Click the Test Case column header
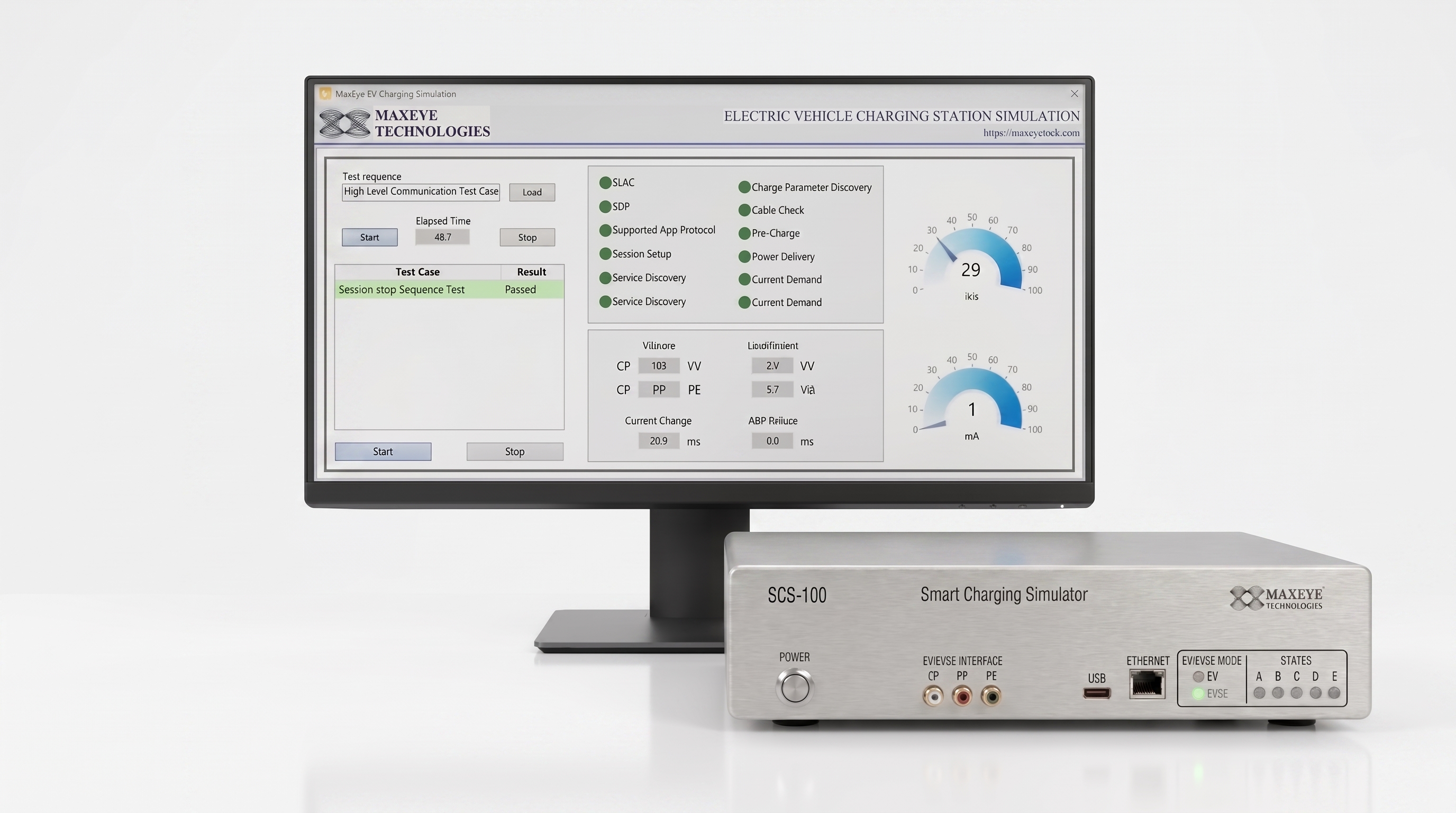Viewport: 1456px width, 813px height. (x=417, y=272)
